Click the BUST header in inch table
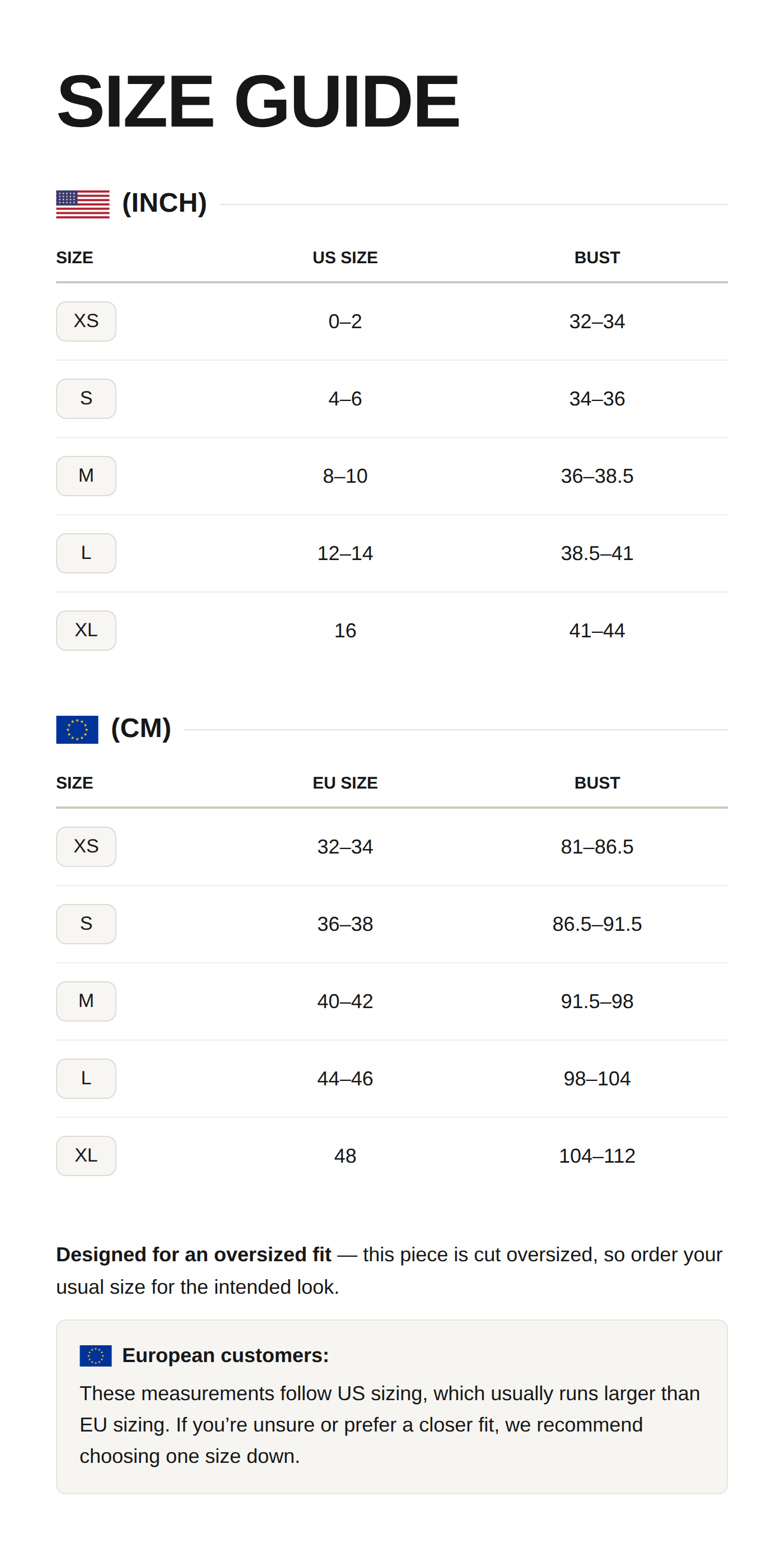The height and width of the screenshot is (1548, 784). click(x=596, y=258)
